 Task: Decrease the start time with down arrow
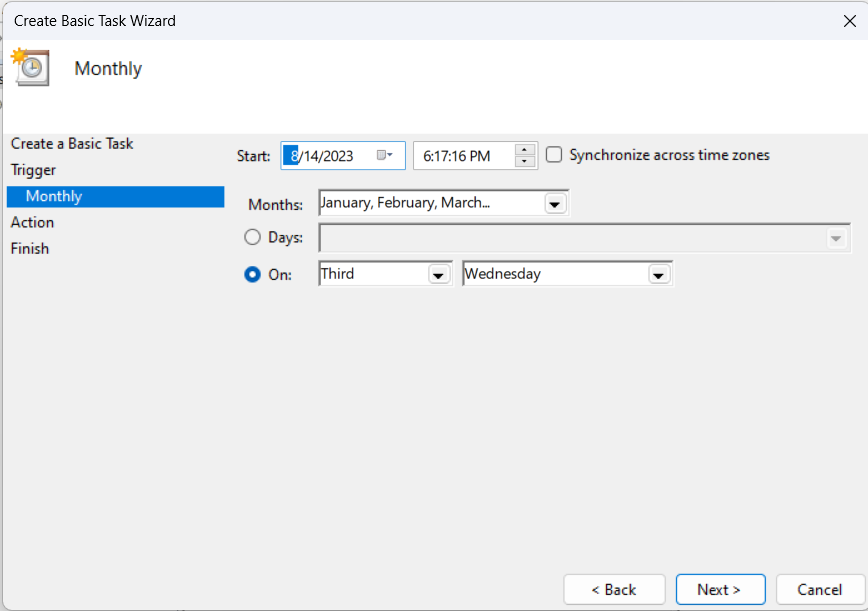[524, 162]
